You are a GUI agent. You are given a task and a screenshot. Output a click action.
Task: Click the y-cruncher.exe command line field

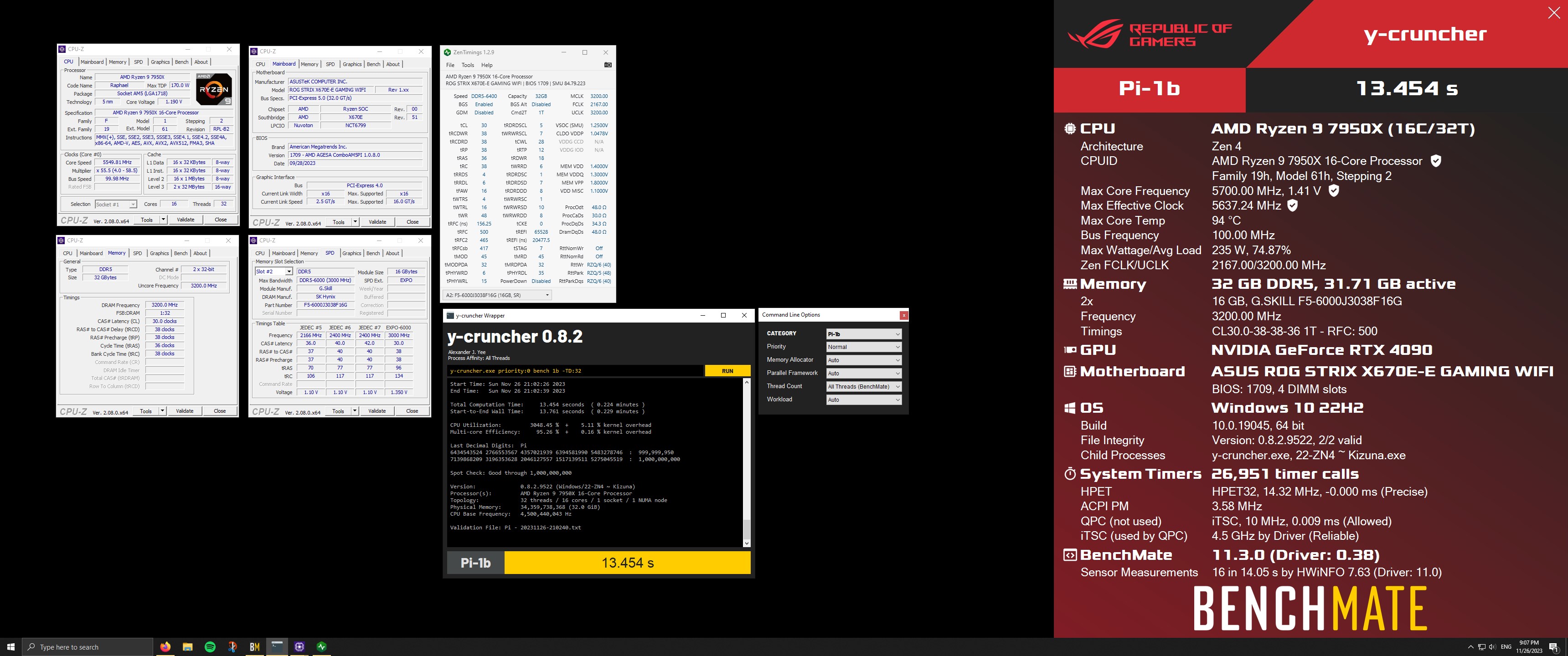click(575, 371)
